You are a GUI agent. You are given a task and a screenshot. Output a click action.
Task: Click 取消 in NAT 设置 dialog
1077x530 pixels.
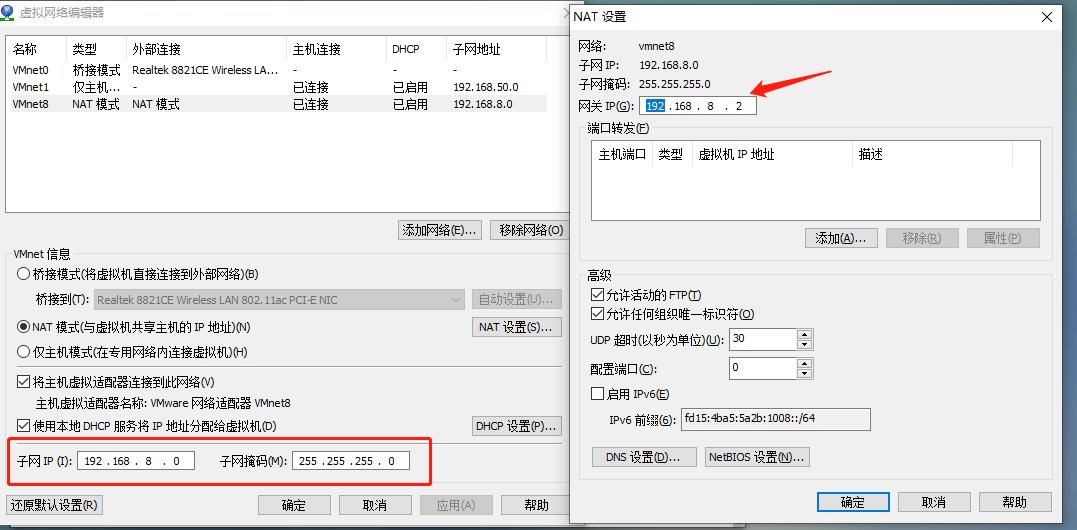[934, 502]
